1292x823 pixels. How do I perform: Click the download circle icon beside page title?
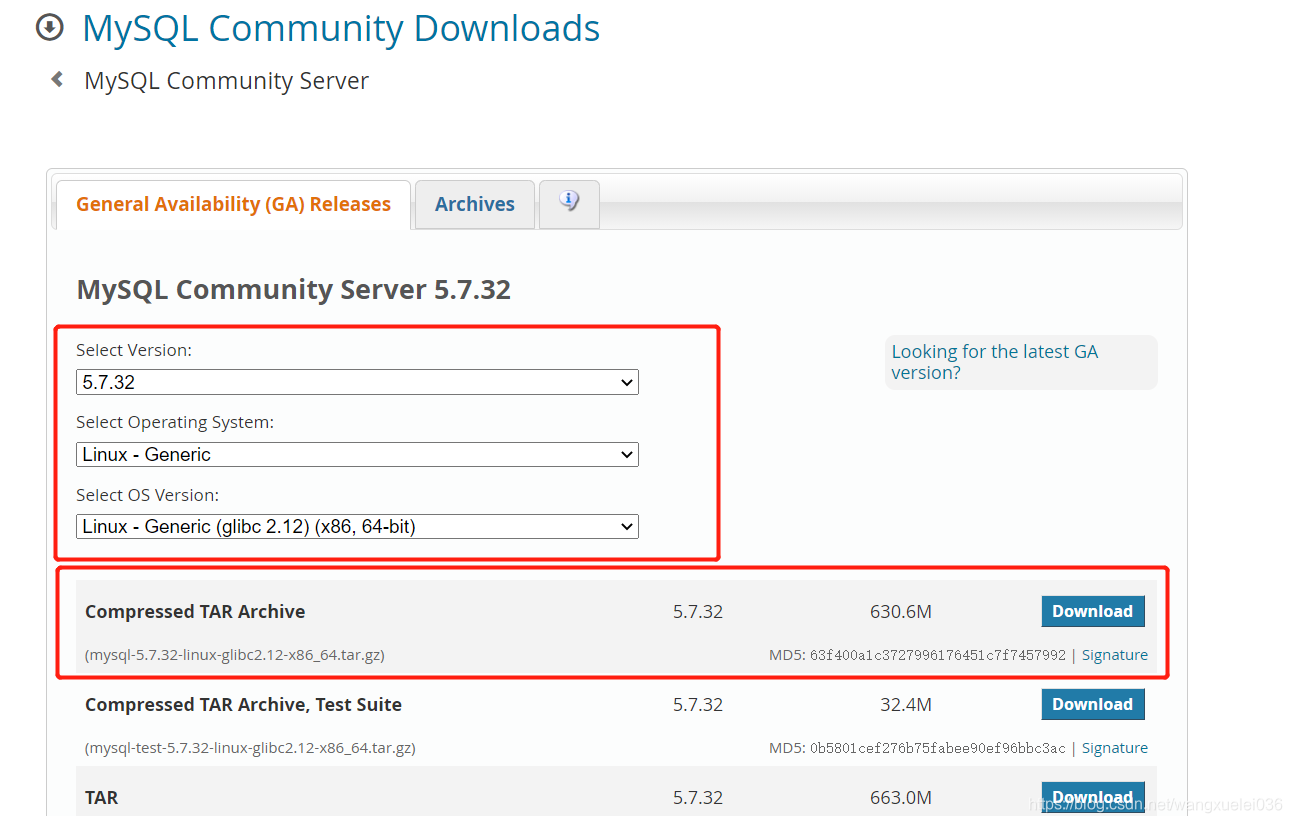tap(49, 28)
